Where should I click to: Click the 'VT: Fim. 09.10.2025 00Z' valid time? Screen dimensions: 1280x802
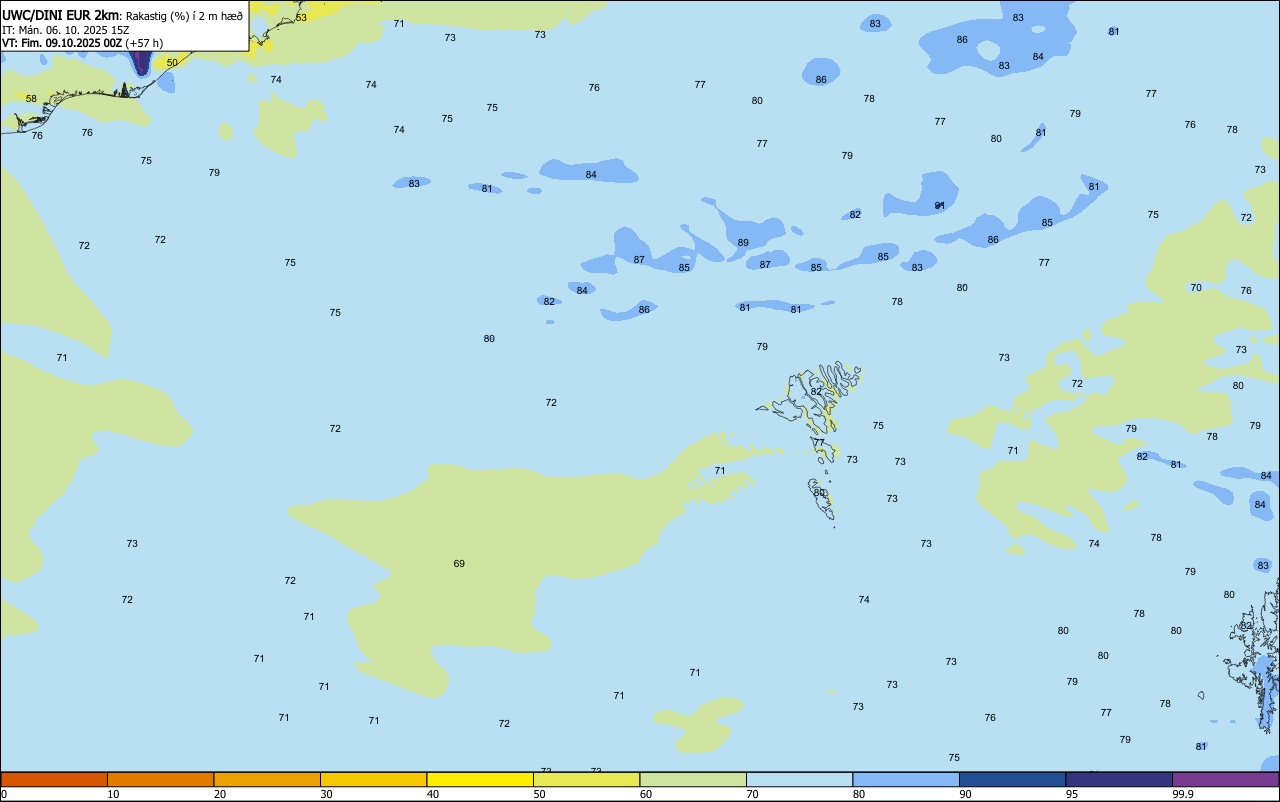point(62,43)
